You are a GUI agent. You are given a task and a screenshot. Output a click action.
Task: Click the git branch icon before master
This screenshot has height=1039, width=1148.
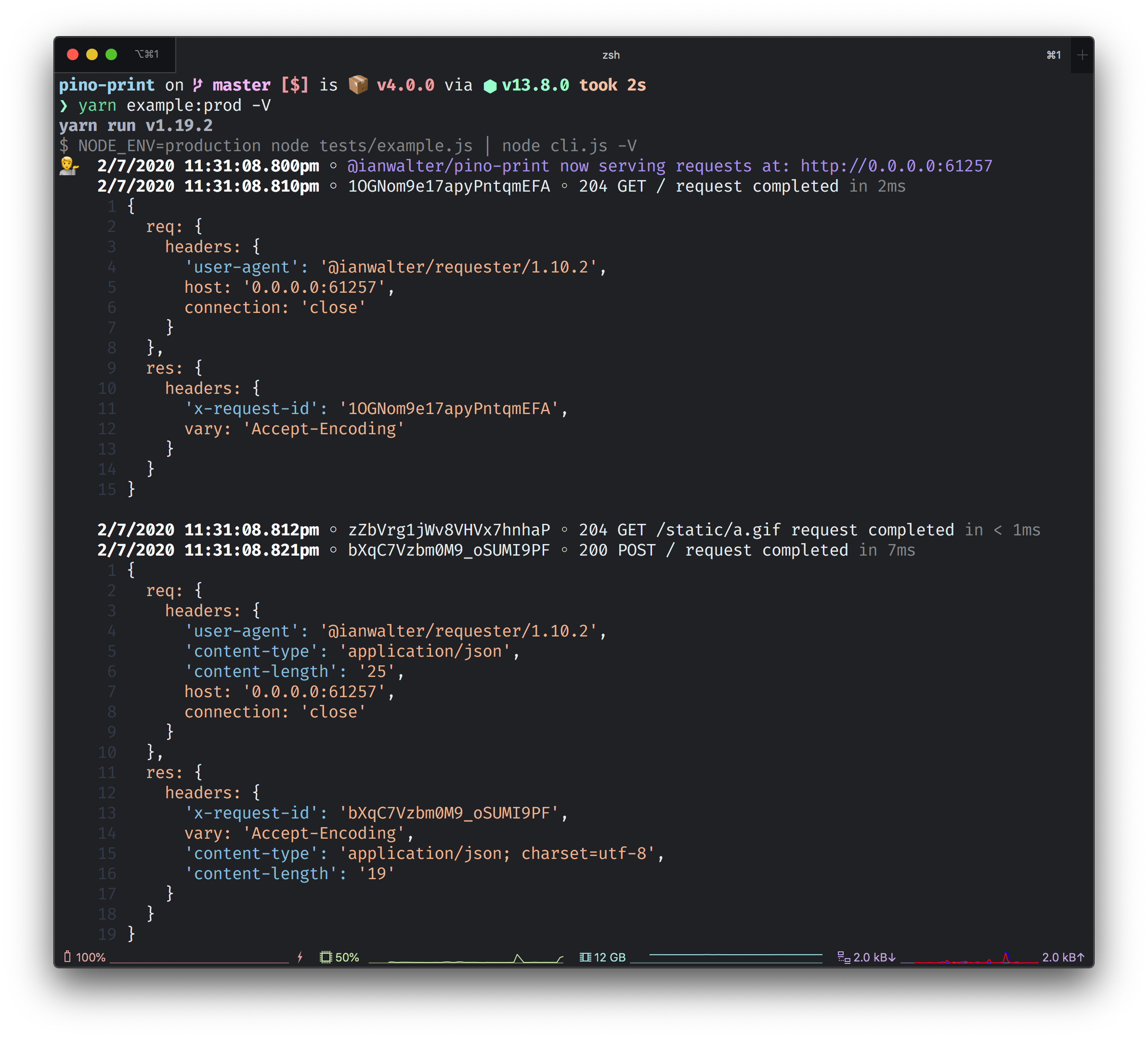197,85
